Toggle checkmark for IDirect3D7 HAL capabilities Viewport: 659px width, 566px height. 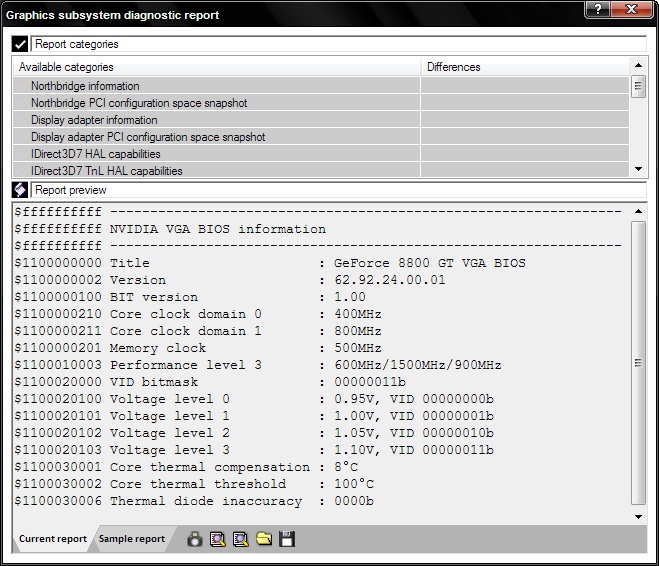[24, 154]
